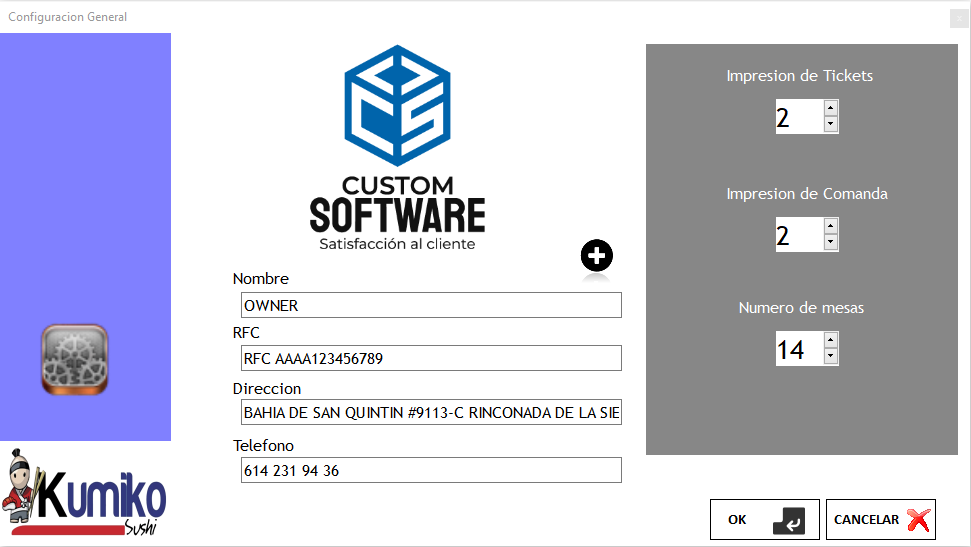Increase Impresion de Tickets value
The width and height of the screenshot is (971, 547).
tap(830, 108)
